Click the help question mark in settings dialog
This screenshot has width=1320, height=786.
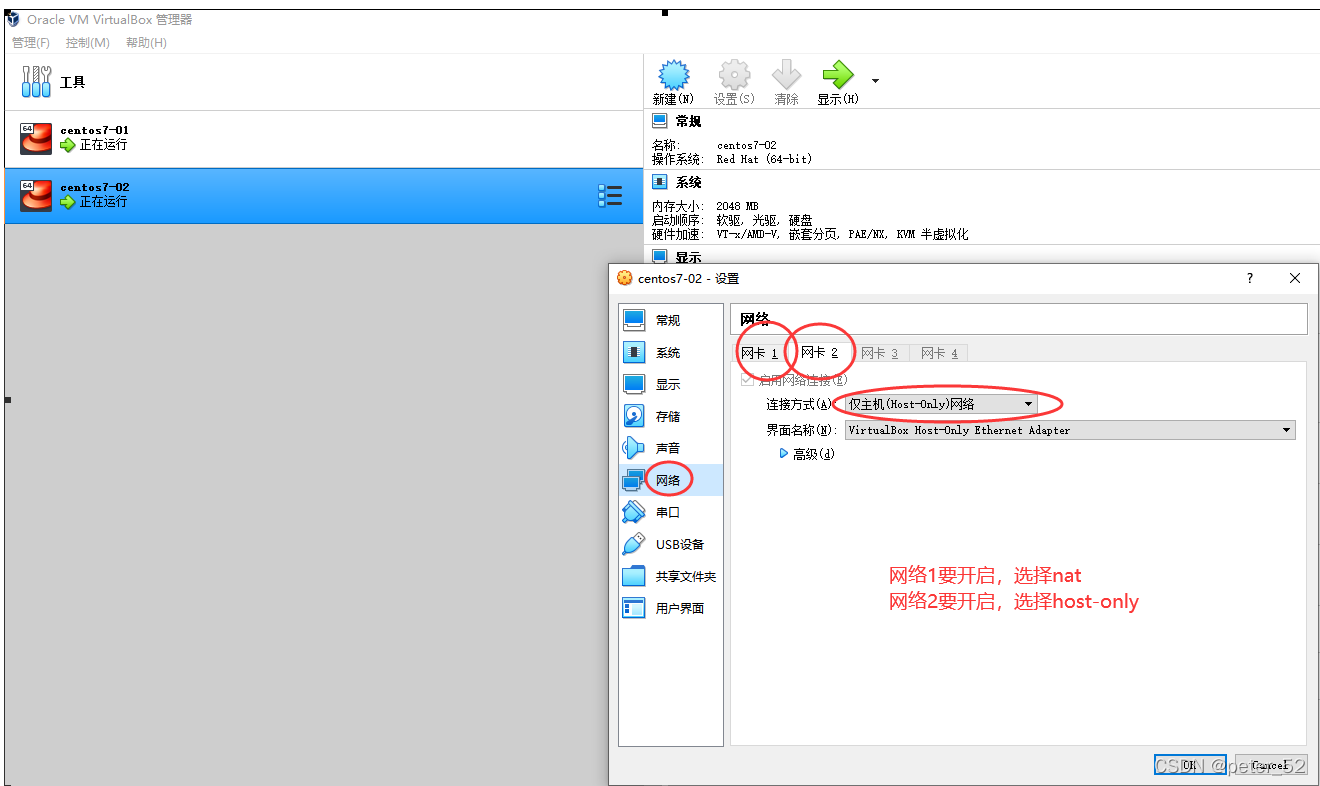coord(1250,279)
